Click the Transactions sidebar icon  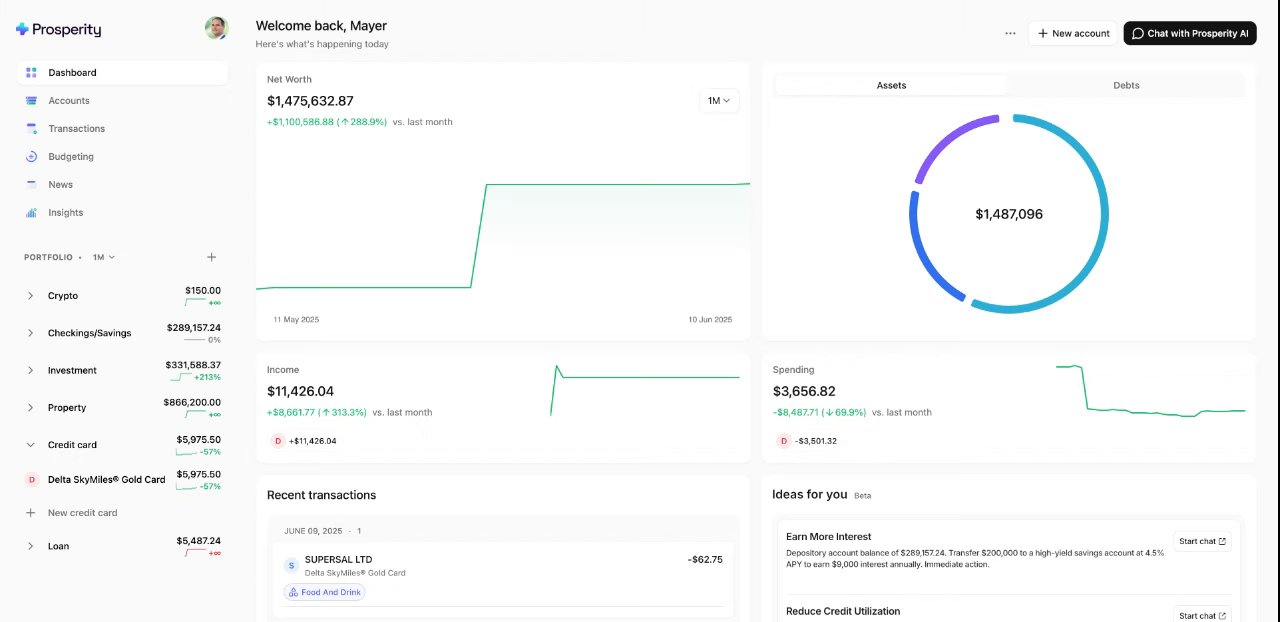point(31,129)
